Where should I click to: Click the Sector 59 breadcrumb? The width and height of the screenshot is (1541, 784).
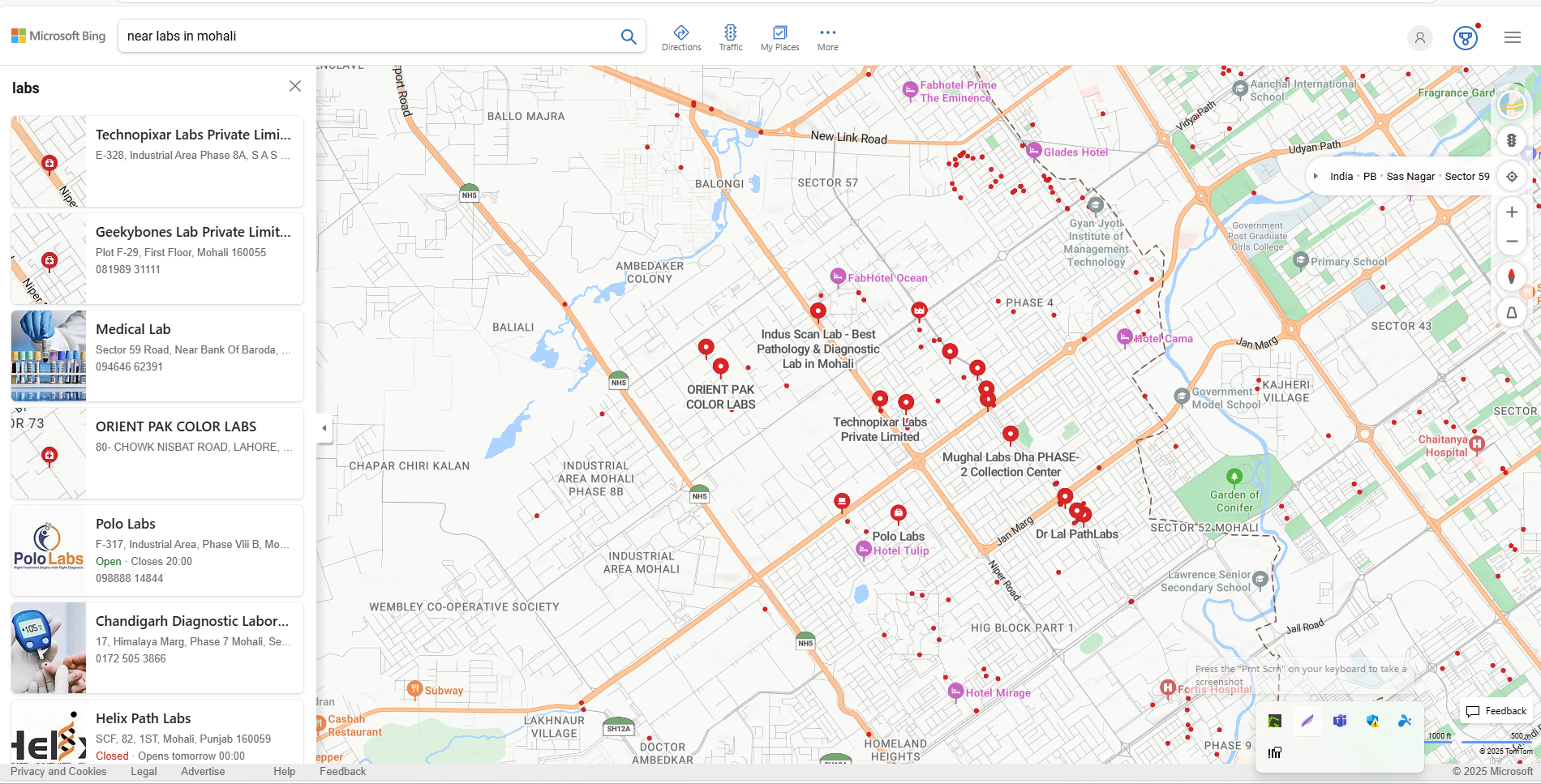click(1467, 176)
